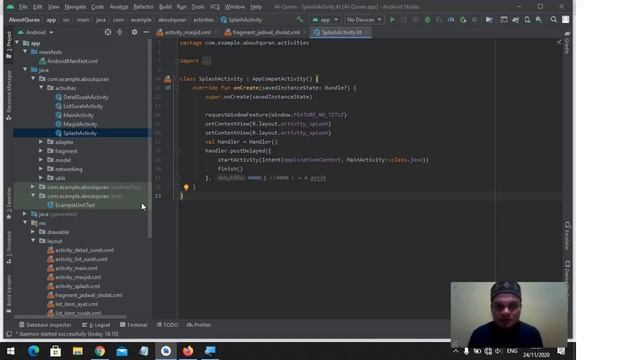The image size is (640, 360).
Task: Open Mail app from taskbar
Action: [122, 351]
